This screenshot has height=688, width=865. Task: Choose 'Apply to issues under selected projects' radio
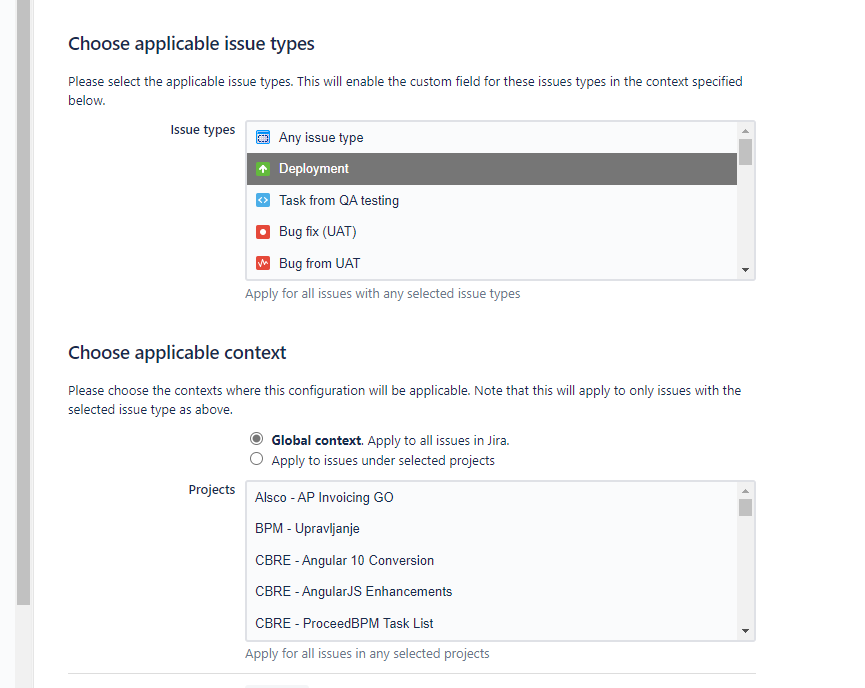pos(257,458)
